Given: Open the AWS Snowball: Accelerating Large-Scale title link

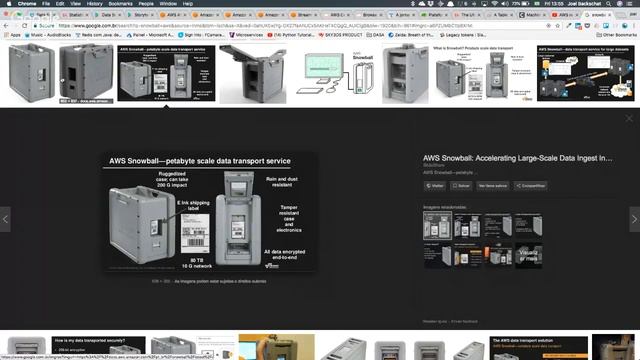Looking at the screenshot, I should point(518,158).
